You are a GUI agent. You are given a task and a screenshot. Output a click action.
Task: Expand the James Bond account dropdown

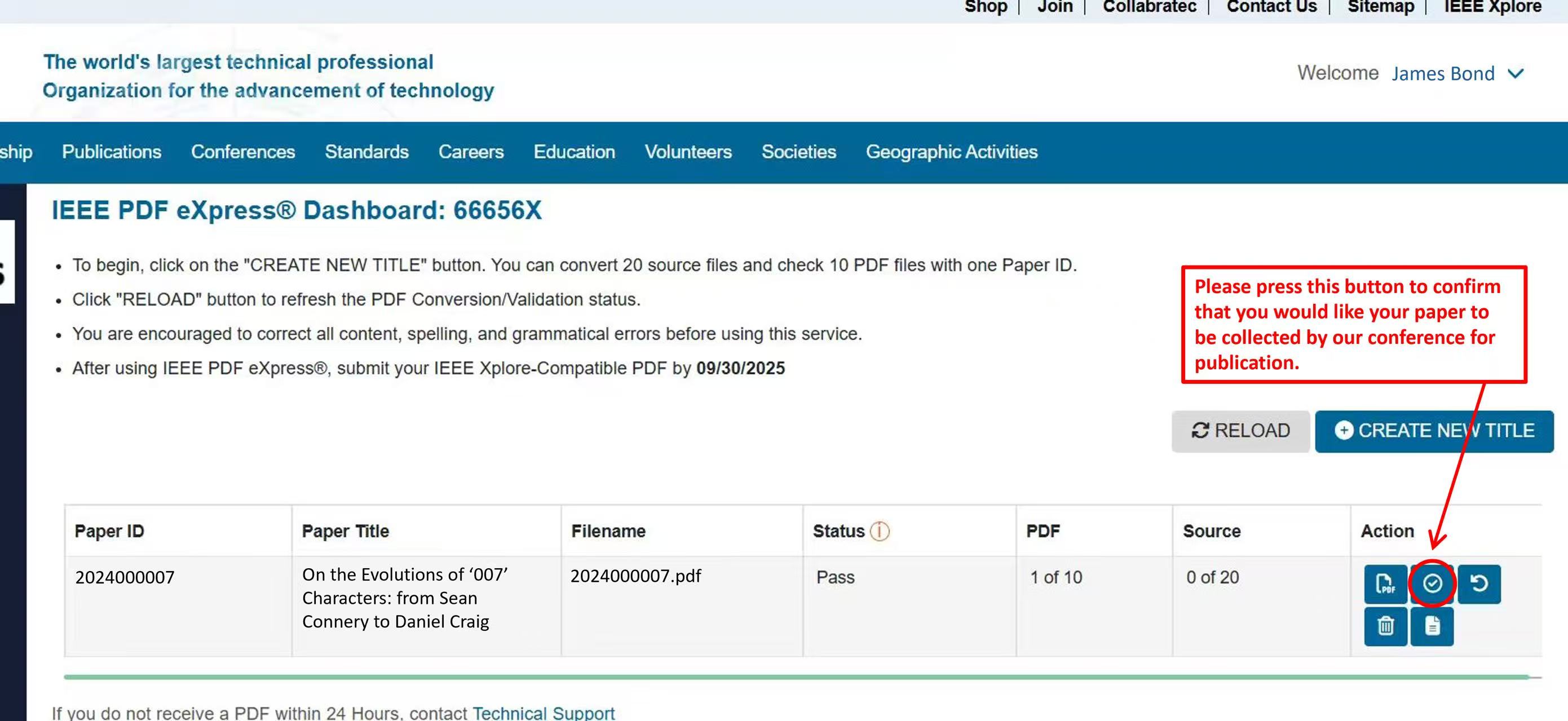coord(1515,74)
